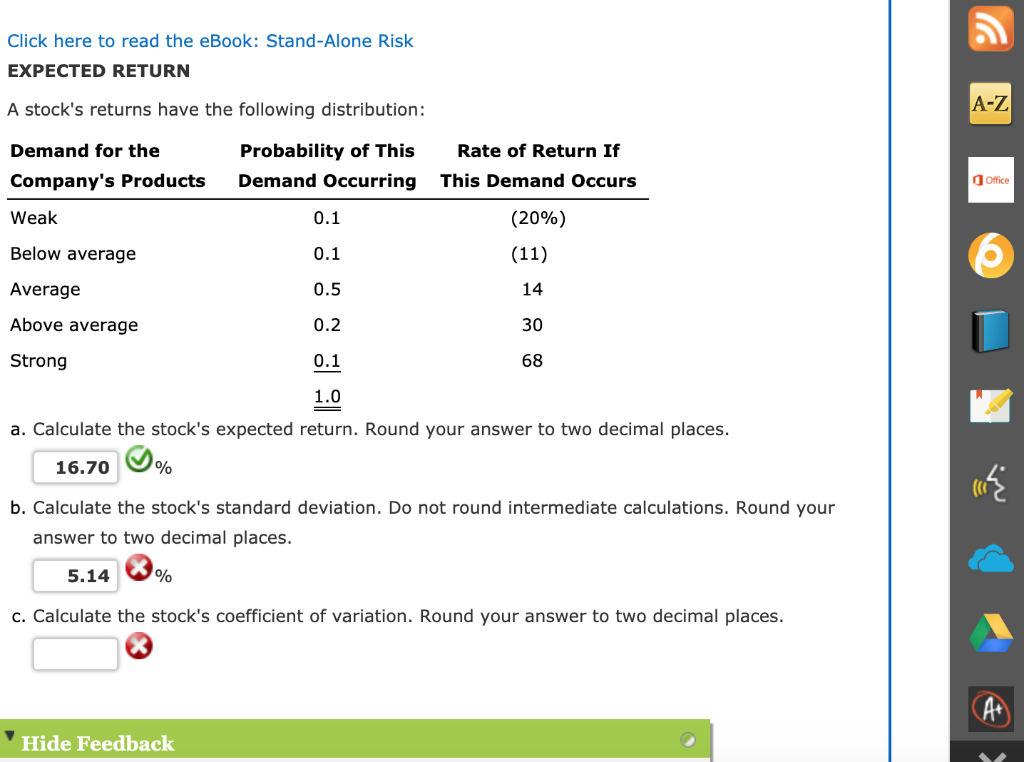The width and height of the screenshot is (1024, 762).
Task: Open the OneDrive cloud icon
Action: 991,558
